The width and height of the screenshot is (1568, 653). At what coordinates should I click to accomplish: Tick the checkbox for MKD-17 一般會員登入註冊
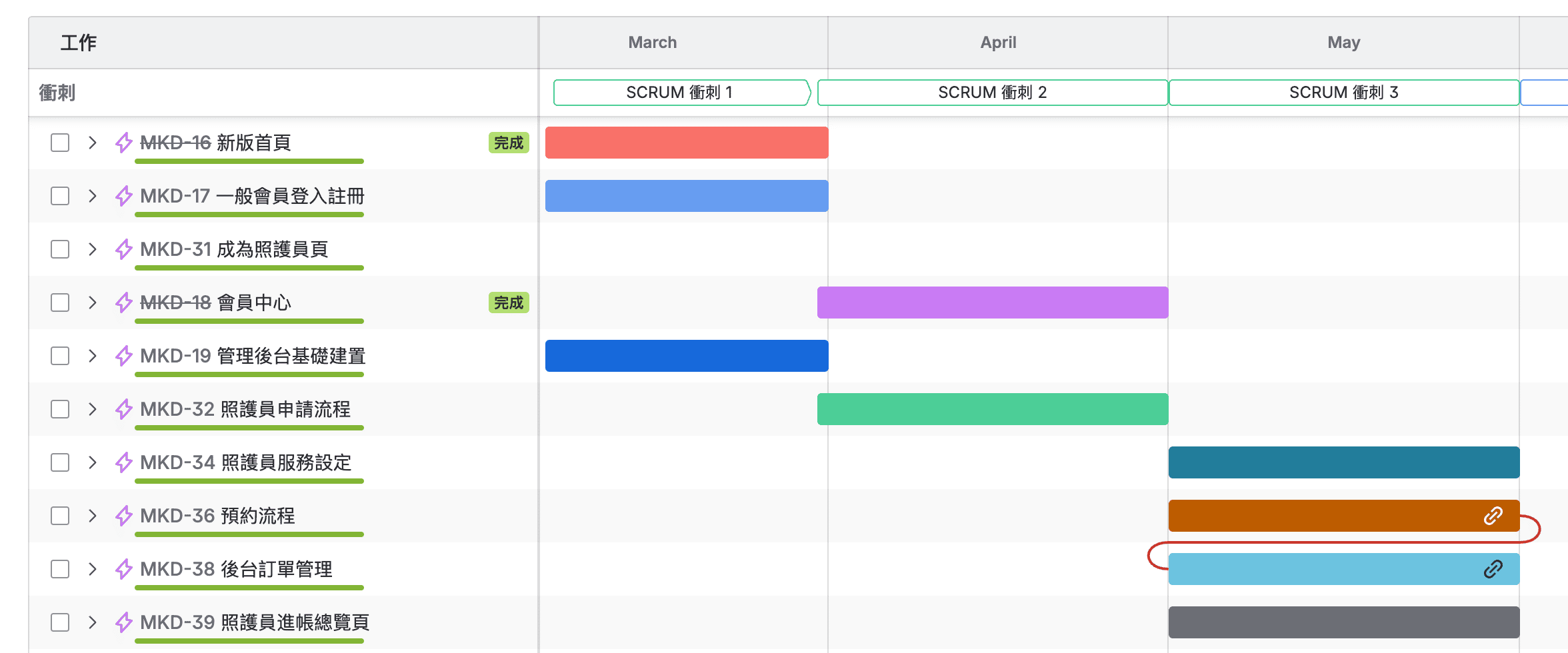(x=60, y=196)
